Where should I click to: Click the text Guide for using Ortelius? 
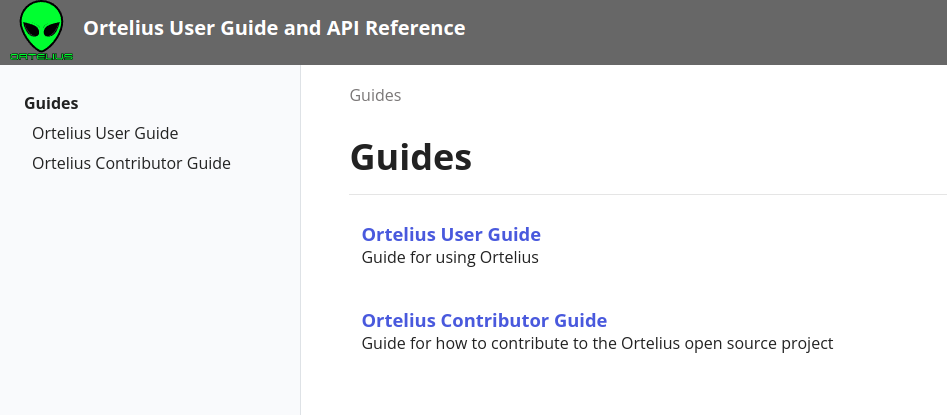(x=450, y=257)
